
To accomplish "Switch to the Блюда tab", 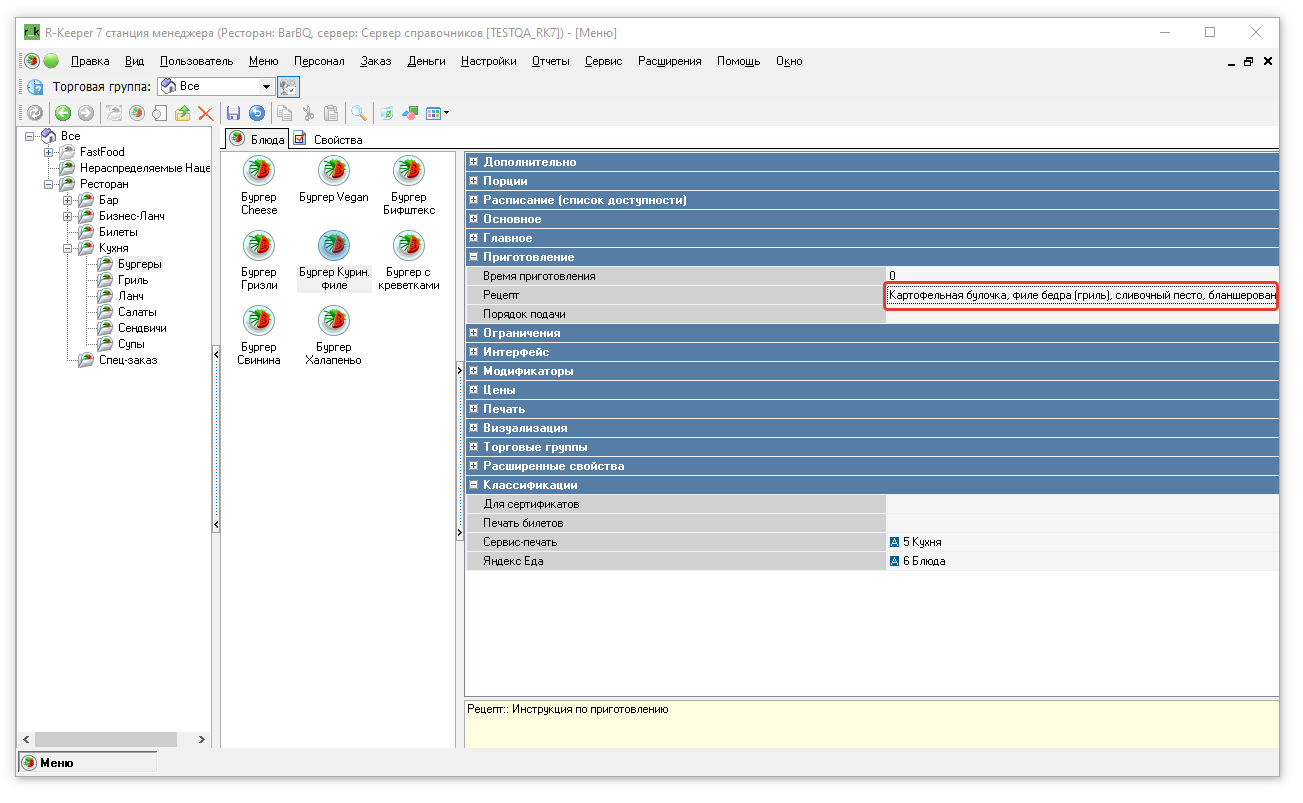I will tap(258, 139).
